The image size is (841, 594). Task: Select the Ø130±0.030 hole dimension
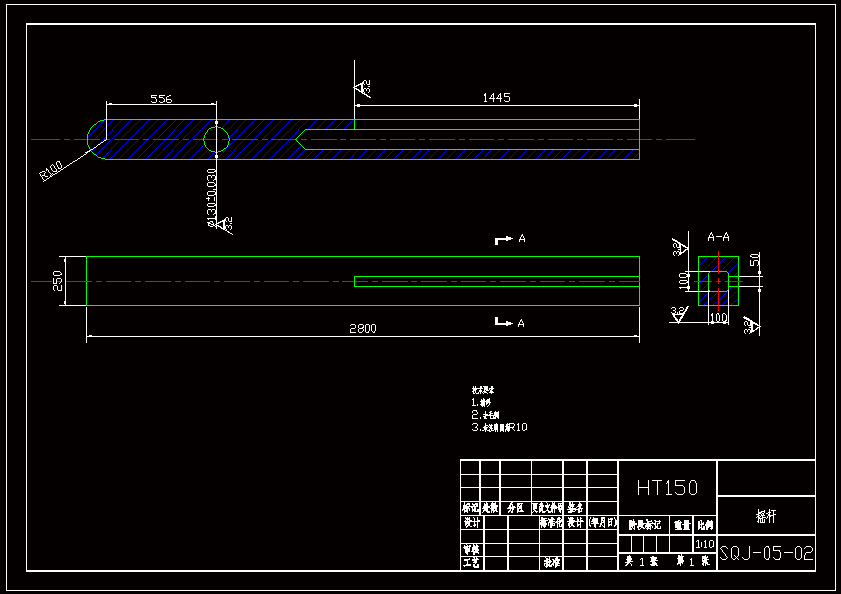pyautogui.click(x=212, y=198)
